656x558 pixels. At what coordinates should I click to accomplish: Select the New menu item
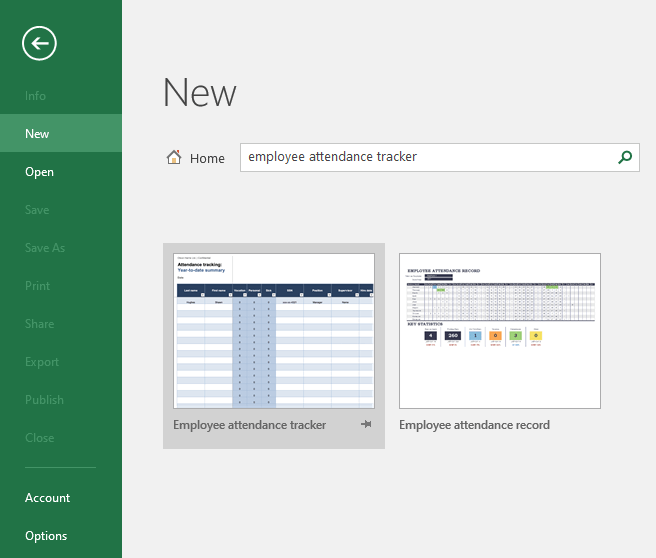(61, 133)
